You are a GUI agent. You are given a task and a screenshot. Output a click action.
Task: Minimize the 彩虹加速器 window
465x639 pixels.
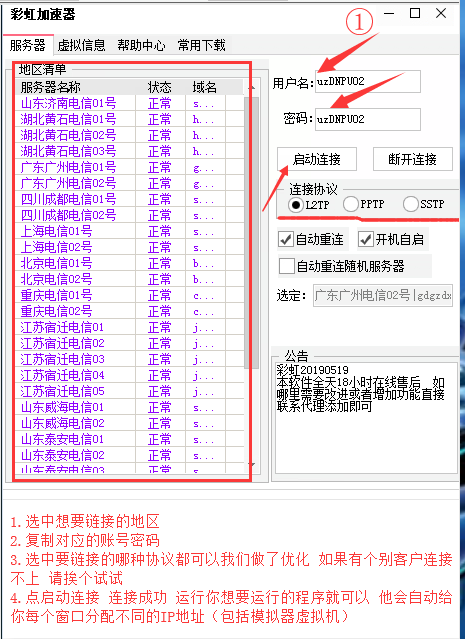389,13
